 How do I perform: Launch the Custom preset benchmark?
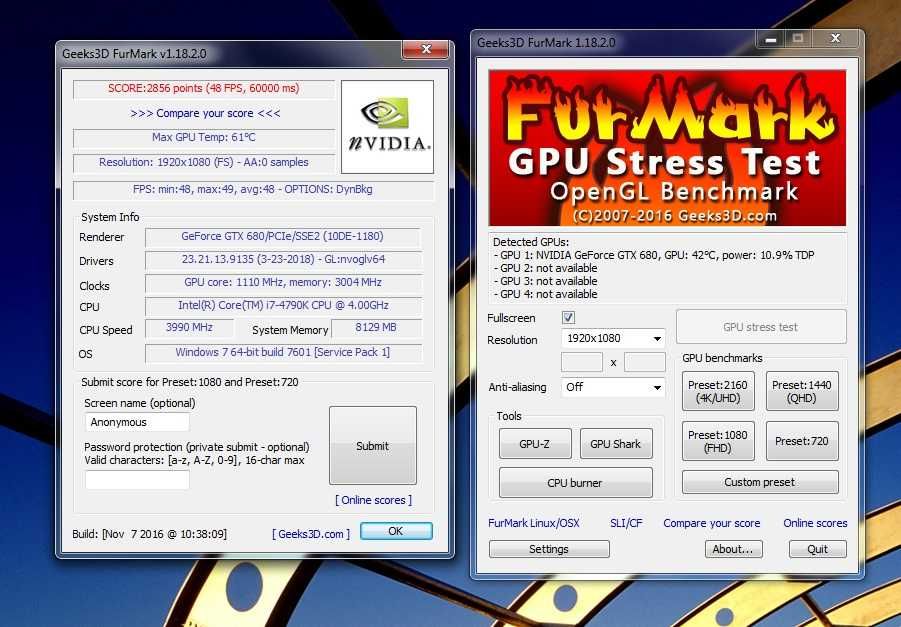760,482
